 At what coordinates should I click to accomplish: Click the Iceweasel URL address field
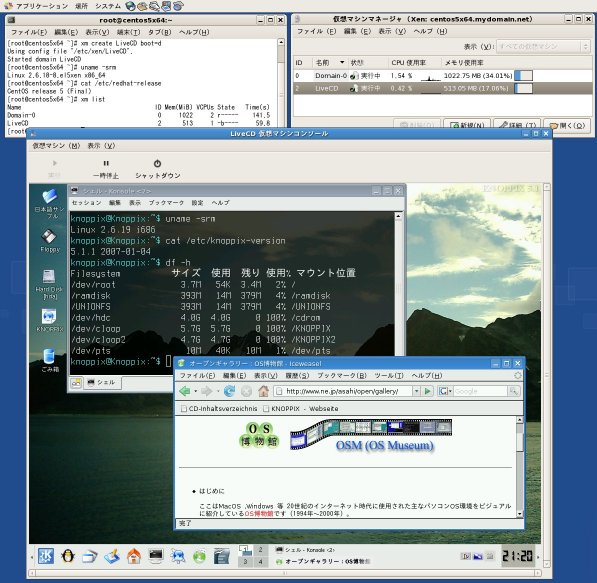pos(343,391)
